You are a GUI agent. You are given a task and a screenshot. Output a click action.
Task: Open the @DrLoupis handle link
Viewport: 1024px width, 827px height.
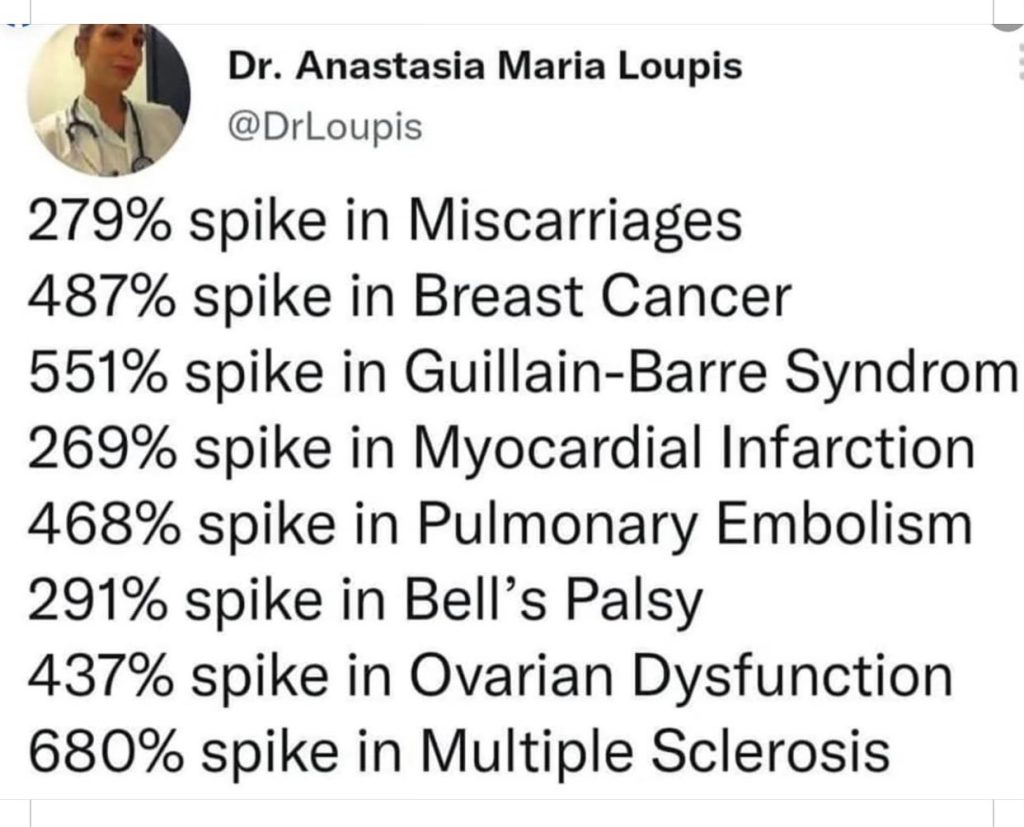pyautogui.click(x=326, y=127)
